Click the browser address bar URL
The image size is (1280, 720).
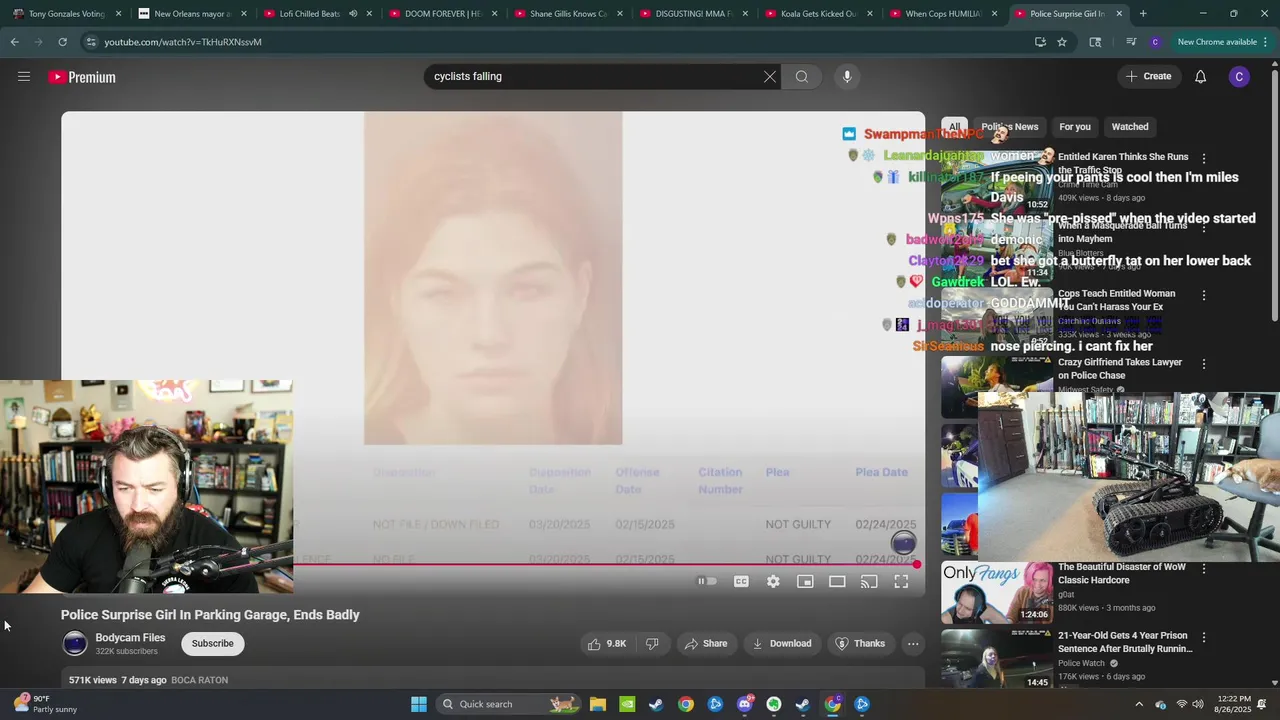[183, 42]
